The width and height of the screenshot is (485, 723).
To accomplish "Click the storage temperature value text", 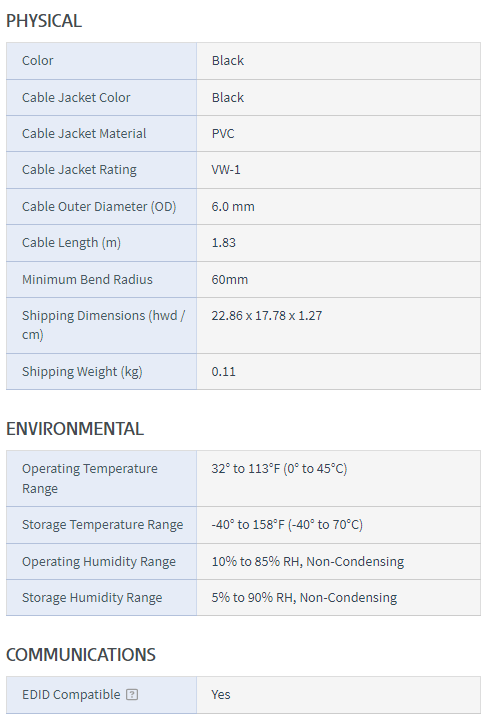I will pos(287,524).
